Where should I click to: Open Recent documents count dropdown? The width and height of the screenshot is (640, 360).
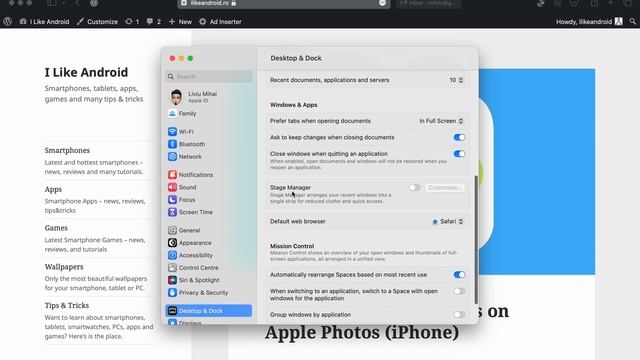pyautogui.click(x=456, y=80)
